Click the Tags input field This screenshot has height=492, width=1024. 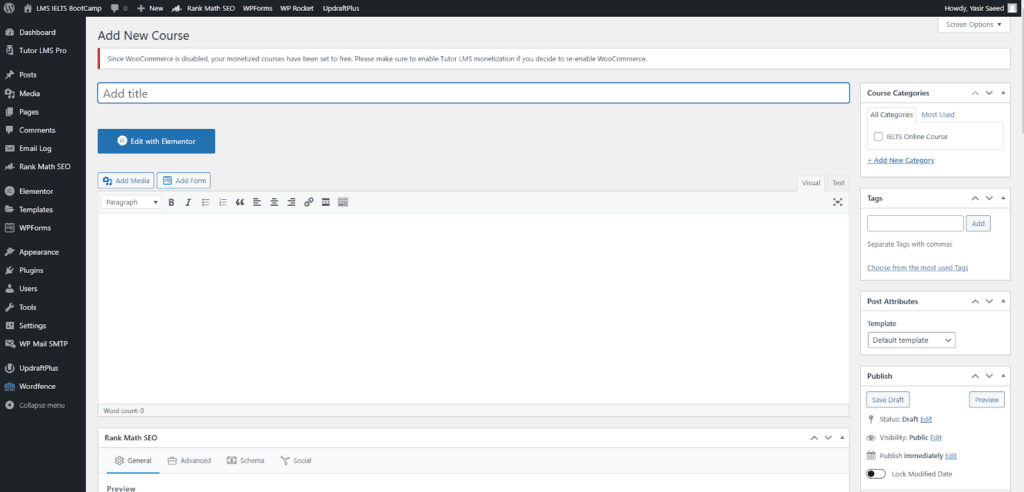tap(915, 223)
